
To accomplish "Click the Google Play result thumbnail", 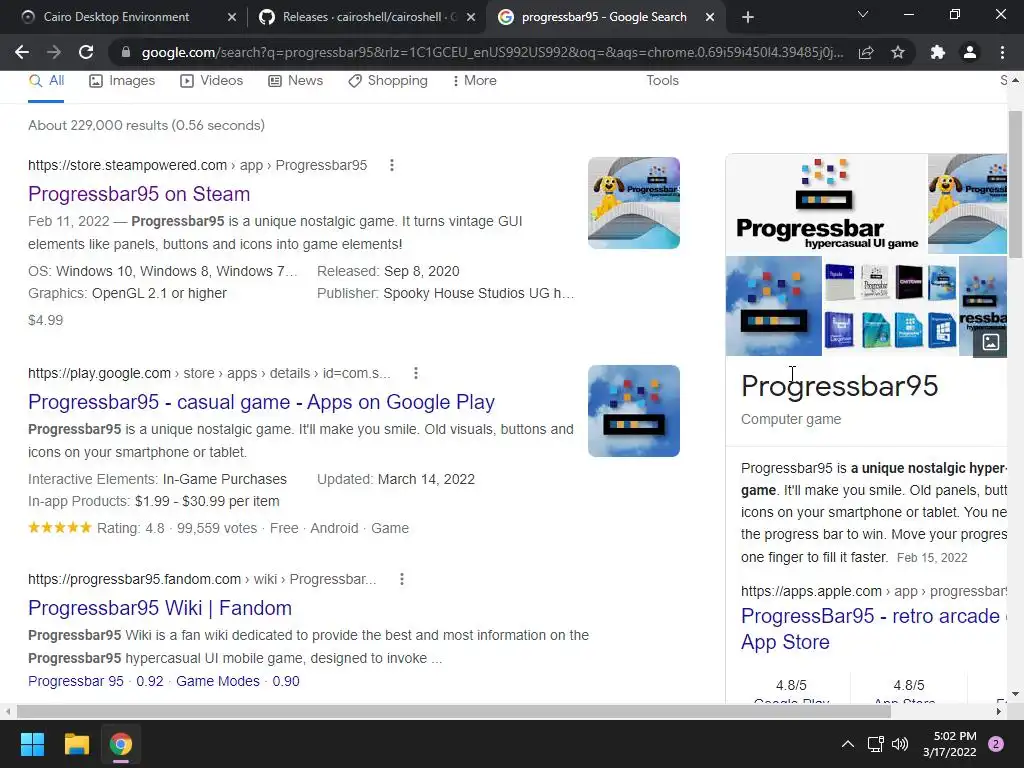I will [x=633, y=411].
